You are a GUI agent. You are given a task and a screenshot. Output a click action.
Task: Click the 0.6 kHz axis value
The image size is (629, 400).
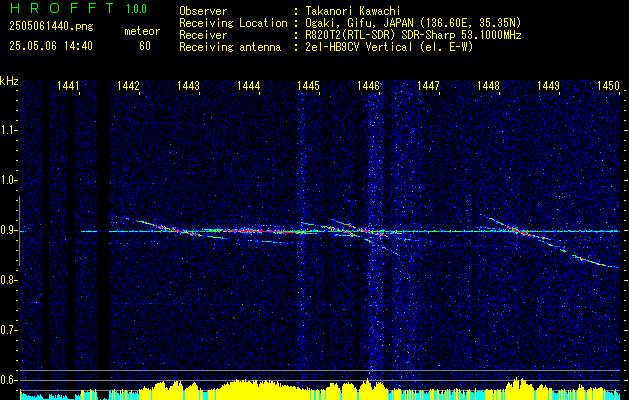(7, 380)
